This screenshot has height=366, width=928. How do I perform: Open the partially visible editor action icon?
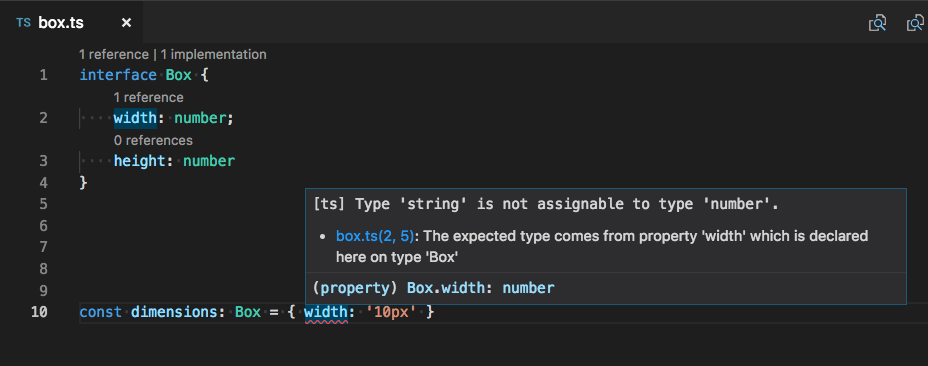[917, 23]
